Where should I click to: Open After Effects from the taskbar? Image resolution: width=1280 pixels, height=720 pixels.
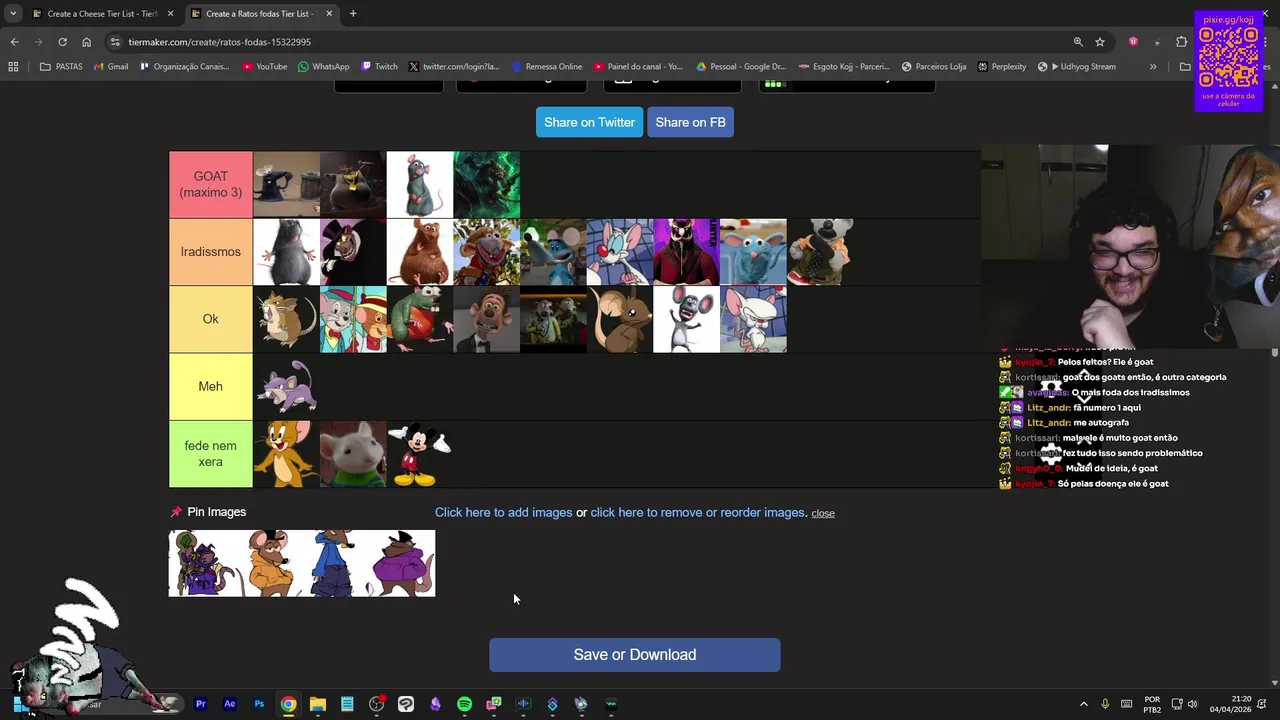coord(230,704)
